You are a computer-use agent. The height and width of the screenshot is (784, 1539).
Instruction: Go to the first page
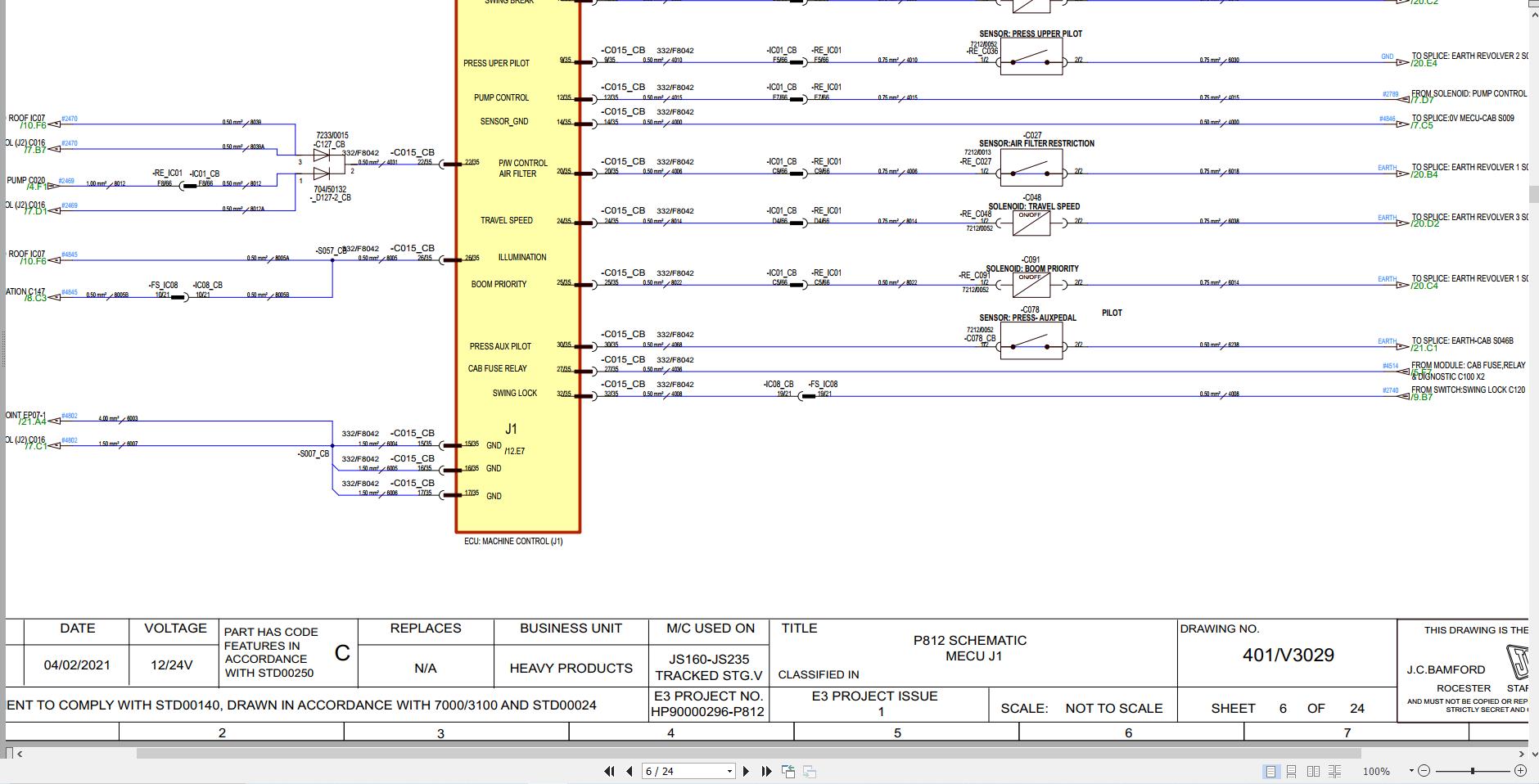pyautogui.click(x=609, y=771)
